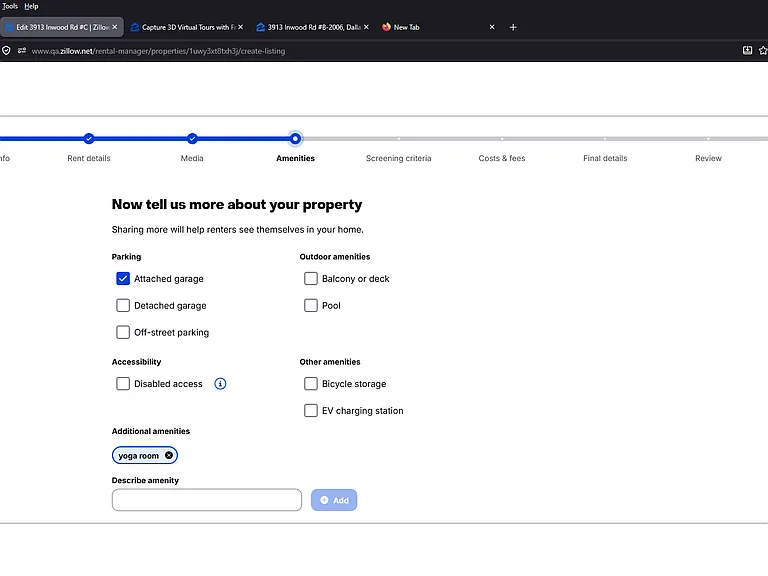Viewport: 768px width, 576px height.
Task: Uncheck the Attached garage checkbox
Action: tap(123, 279)
